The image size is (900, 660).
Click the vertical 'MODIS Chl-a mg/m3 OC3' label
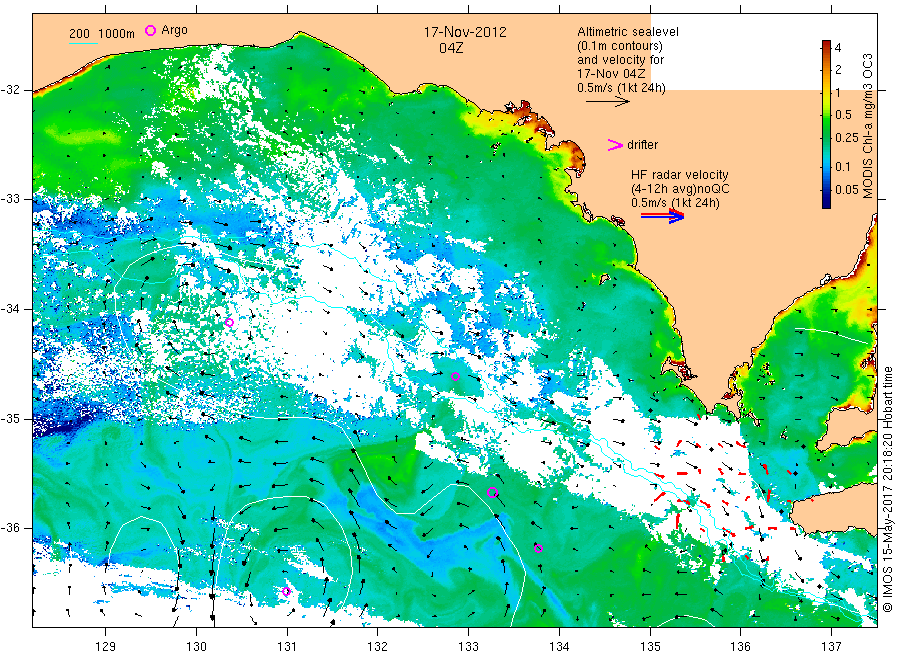[x=867, y=126]
